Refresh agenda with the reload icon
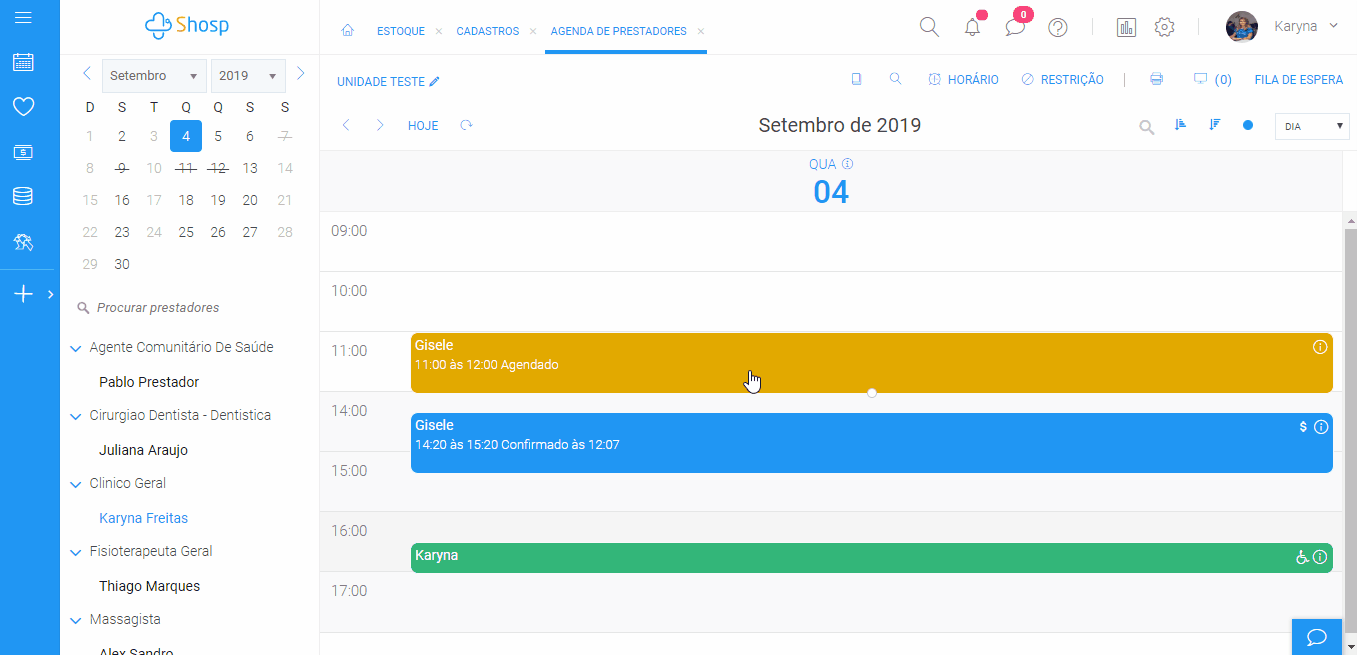Image resolution: width=1357 pixels, height=655 pixels. [x=466, y=126]
